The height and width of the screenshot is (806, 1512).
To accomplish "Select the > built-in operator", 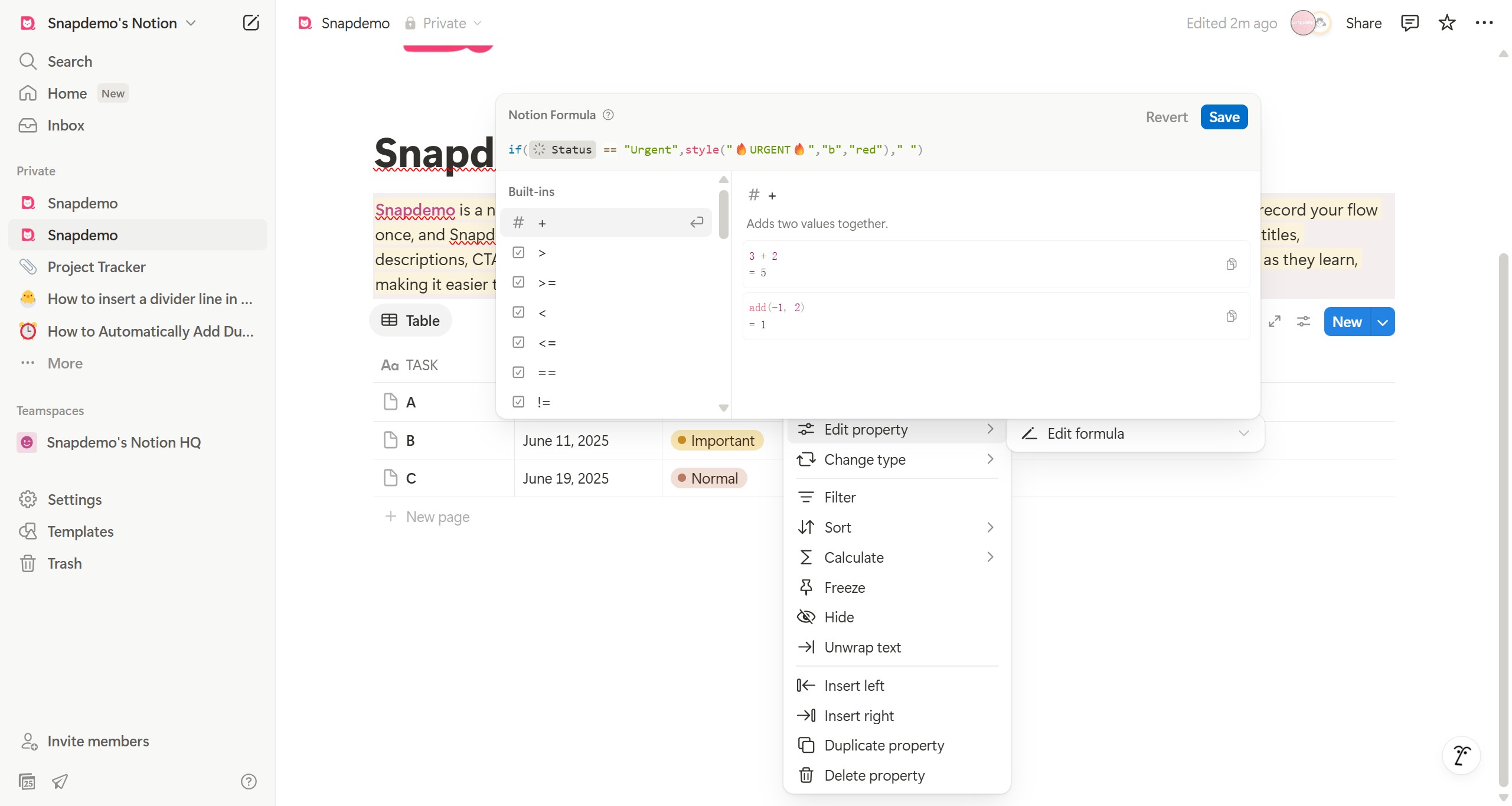I will tap(606, 253).
